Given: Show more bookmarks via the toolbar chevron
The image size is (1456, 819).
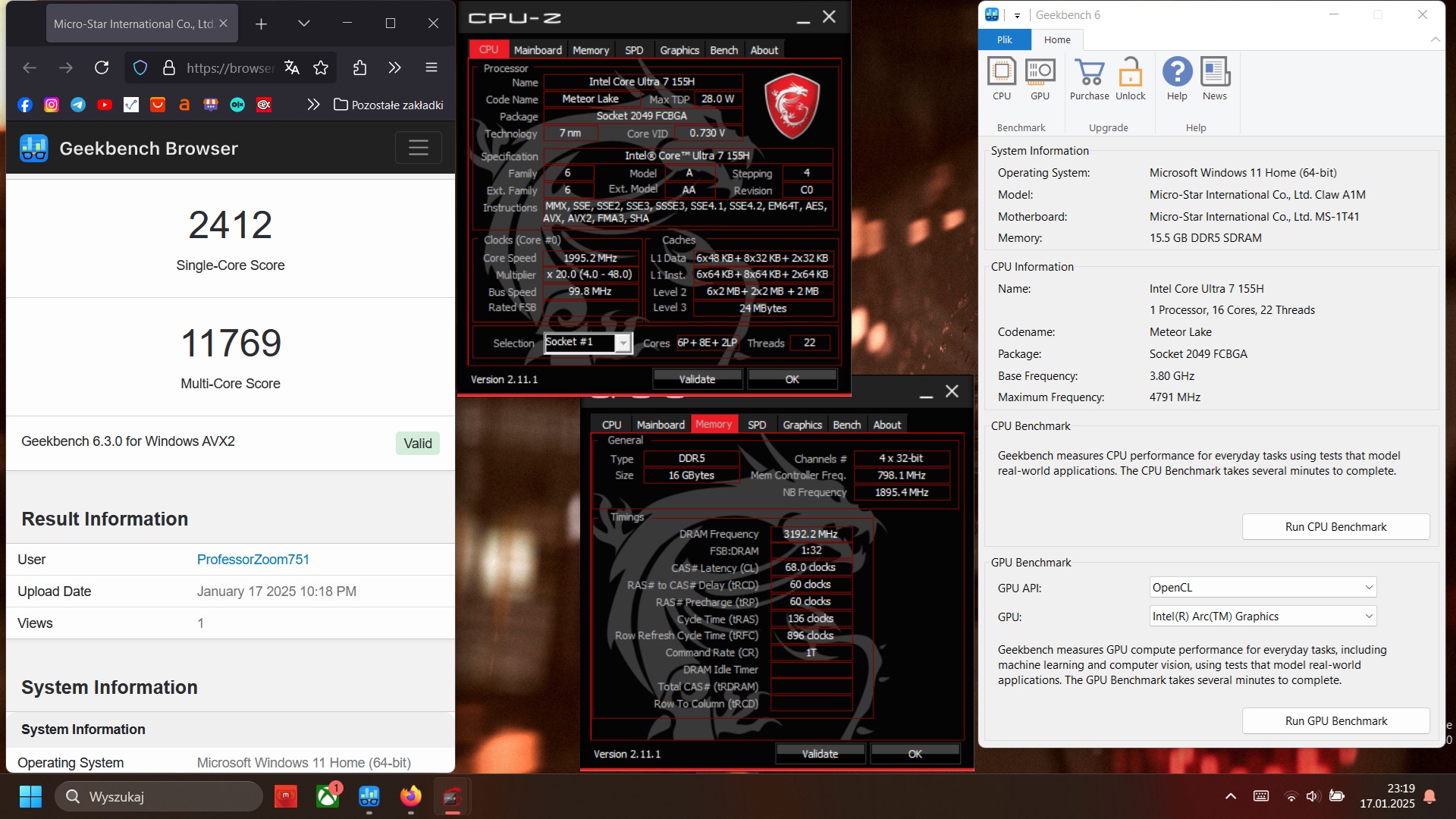Looking at the screenshot, I should (313, 105).
